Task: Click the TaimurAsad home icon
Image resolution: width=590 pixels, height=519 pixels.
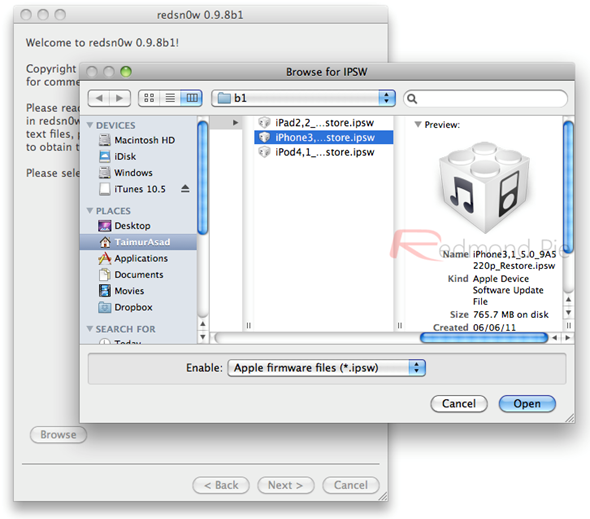Action: pyautogui.click(x=105, y=242)
